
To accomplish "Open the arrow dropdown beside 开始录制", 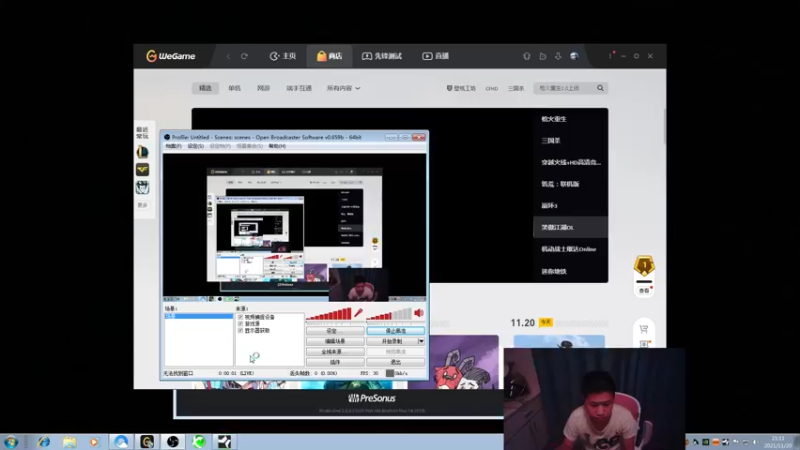I will pyautogui.click(x=421, y=341).
